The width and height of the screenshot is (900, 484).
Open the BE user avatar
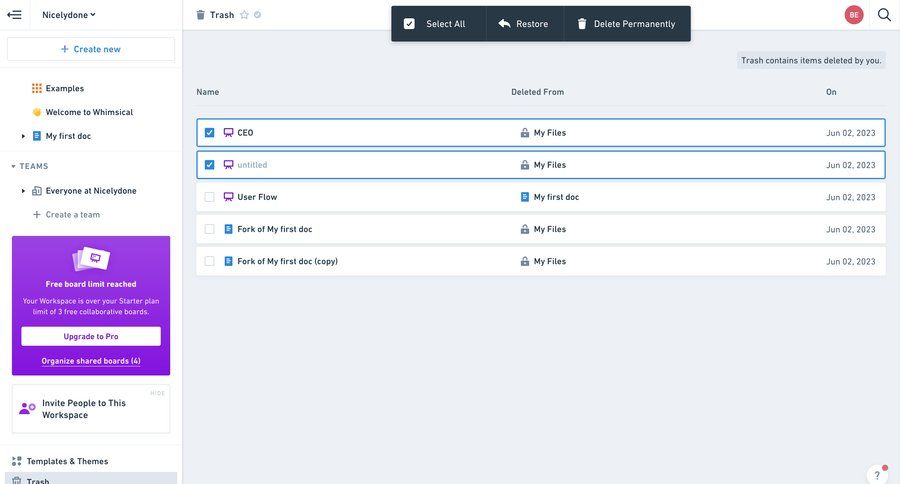click(x=854, y=15)
